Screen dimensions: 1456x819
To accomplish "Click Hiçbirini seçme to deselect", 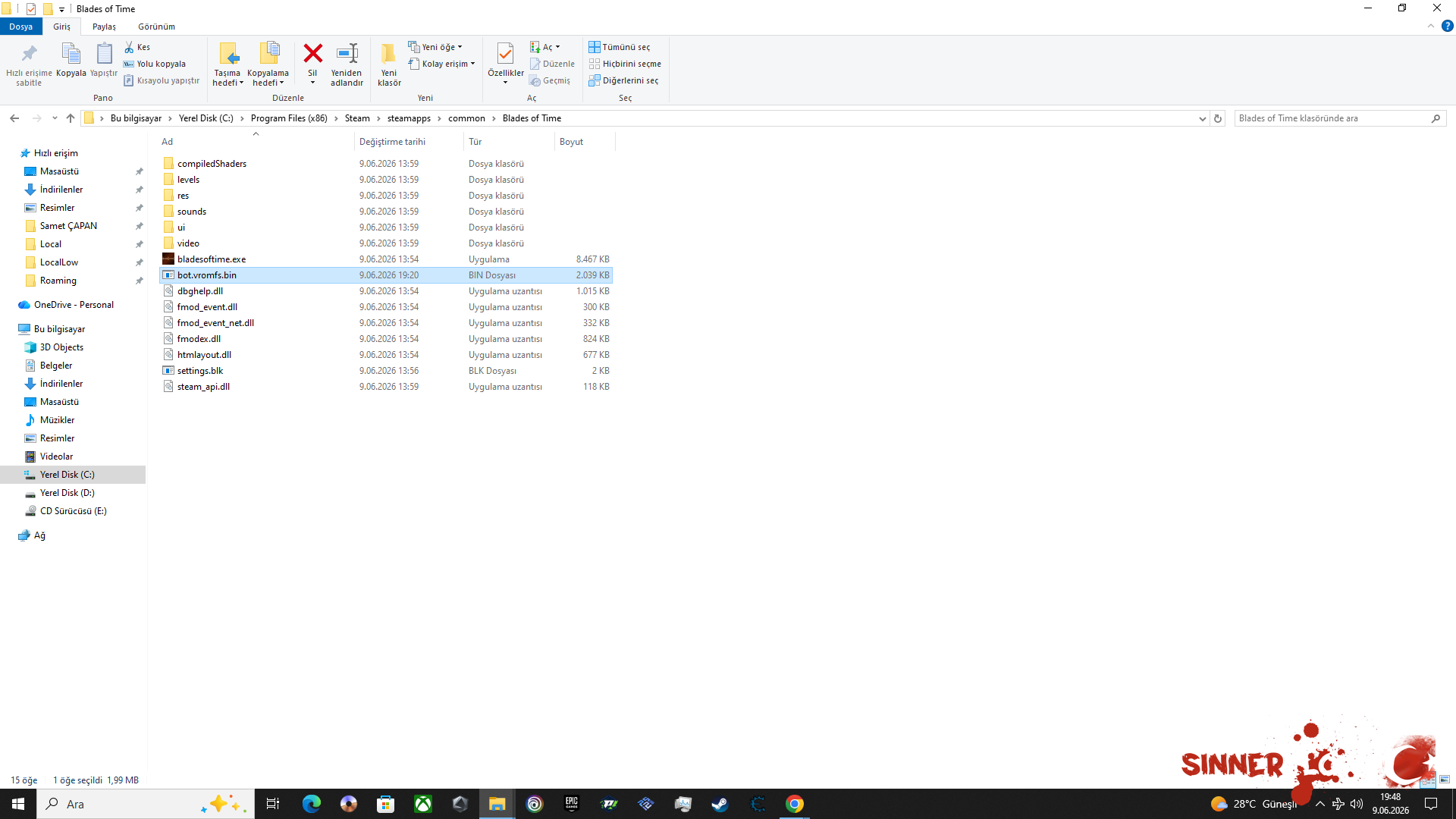I will pos(625,64).
